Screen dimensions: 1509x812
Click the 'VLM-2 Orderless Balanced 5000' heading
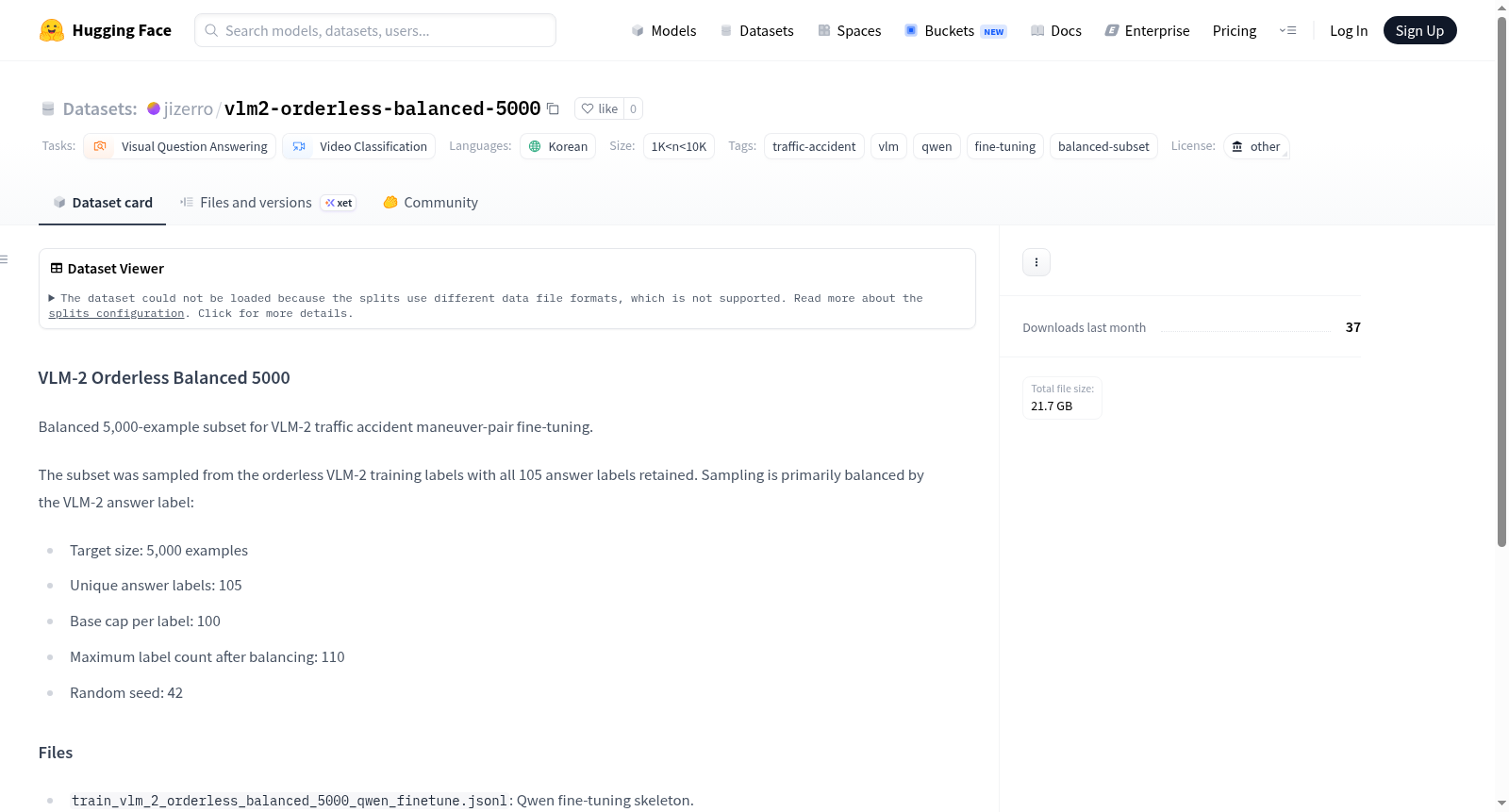coord(164,378)
